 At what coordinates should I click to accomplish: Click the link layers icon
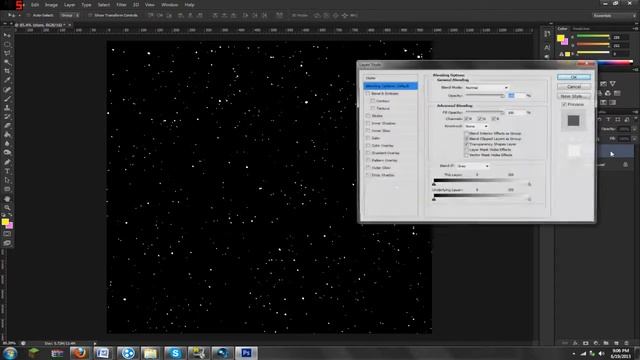coord(565,343)
